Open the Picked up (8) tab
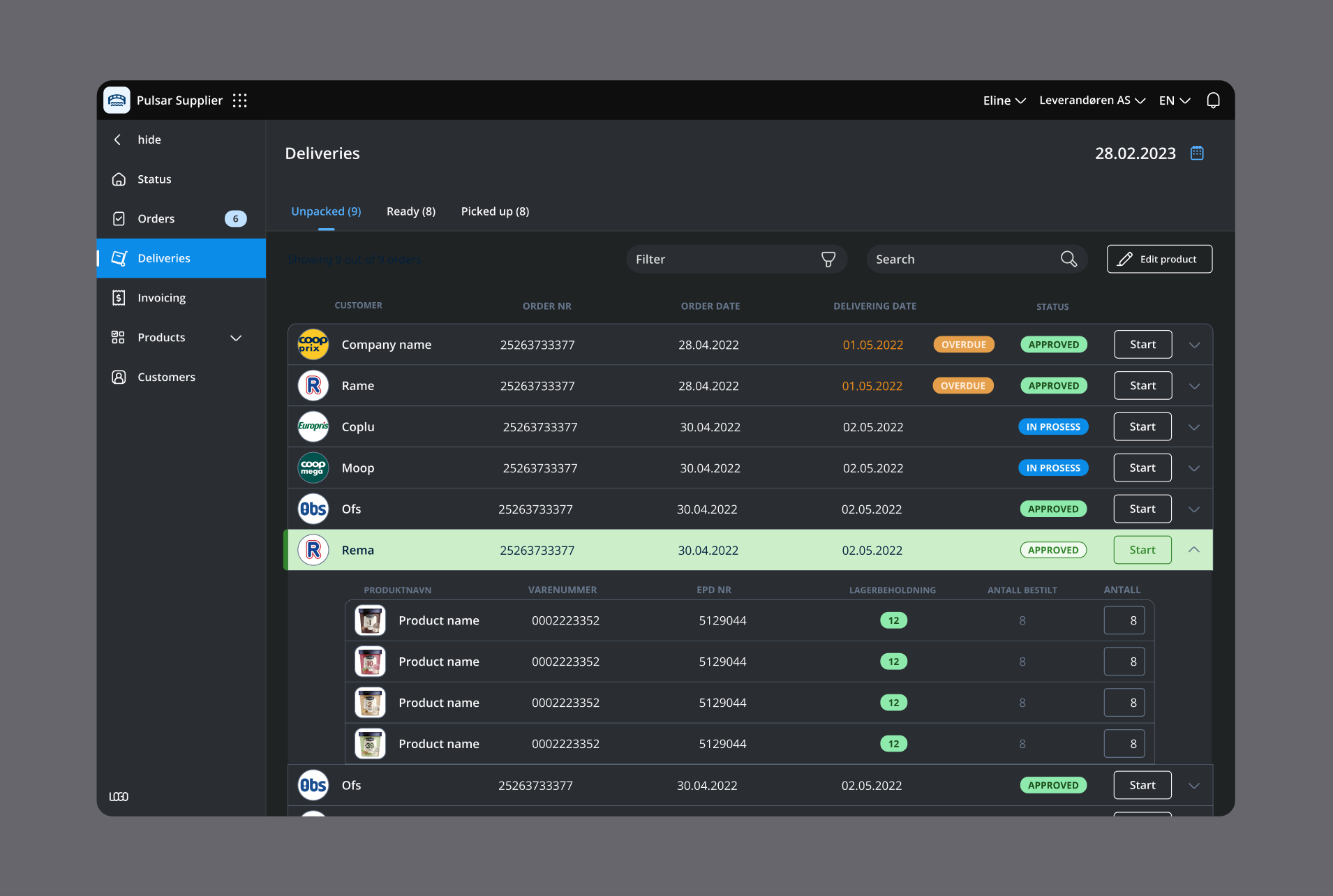The image size is (1333, 896). pos(495,211)
